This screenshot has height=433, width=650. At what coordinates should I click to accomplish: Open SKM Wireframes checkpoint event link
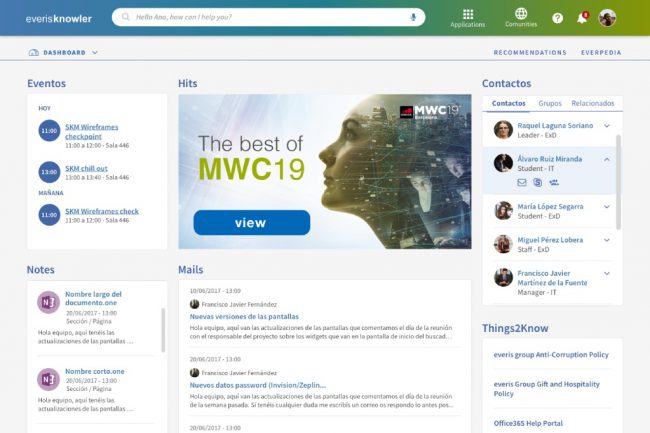point(92,131)
